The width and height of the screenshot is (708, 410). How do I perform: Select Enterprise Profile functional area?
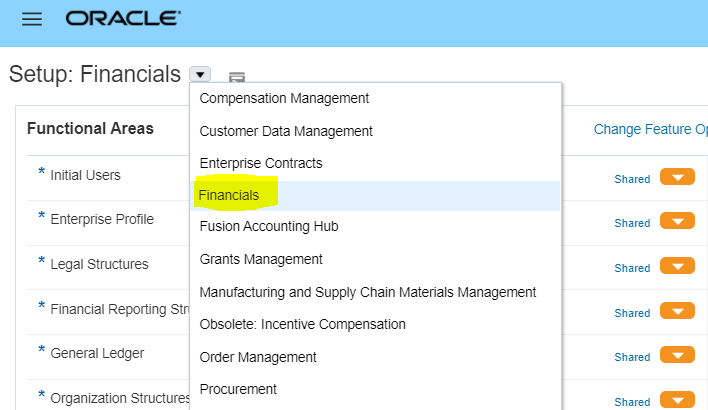(102, 219)
